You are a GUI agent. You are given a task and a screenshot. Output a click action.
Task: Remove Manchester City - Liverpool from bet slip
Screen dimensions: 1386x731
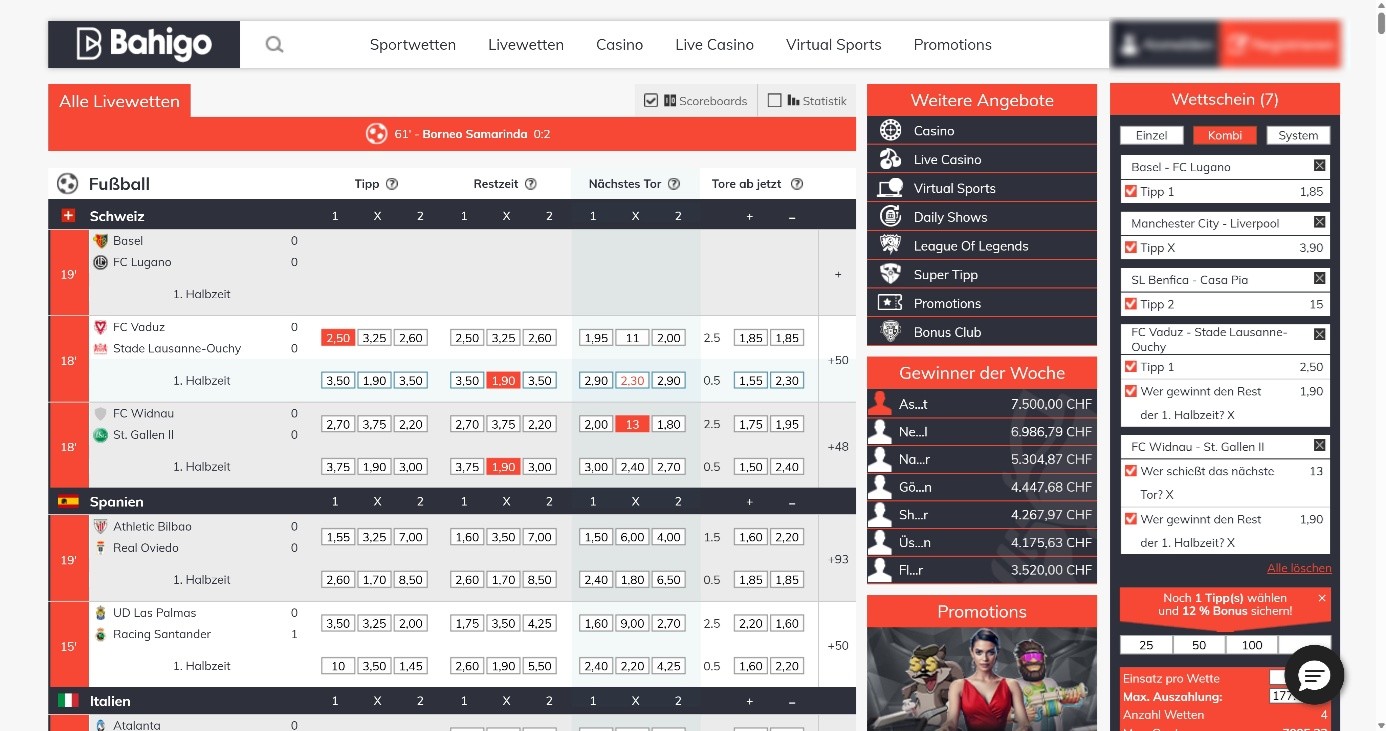tap(1319, 222)
